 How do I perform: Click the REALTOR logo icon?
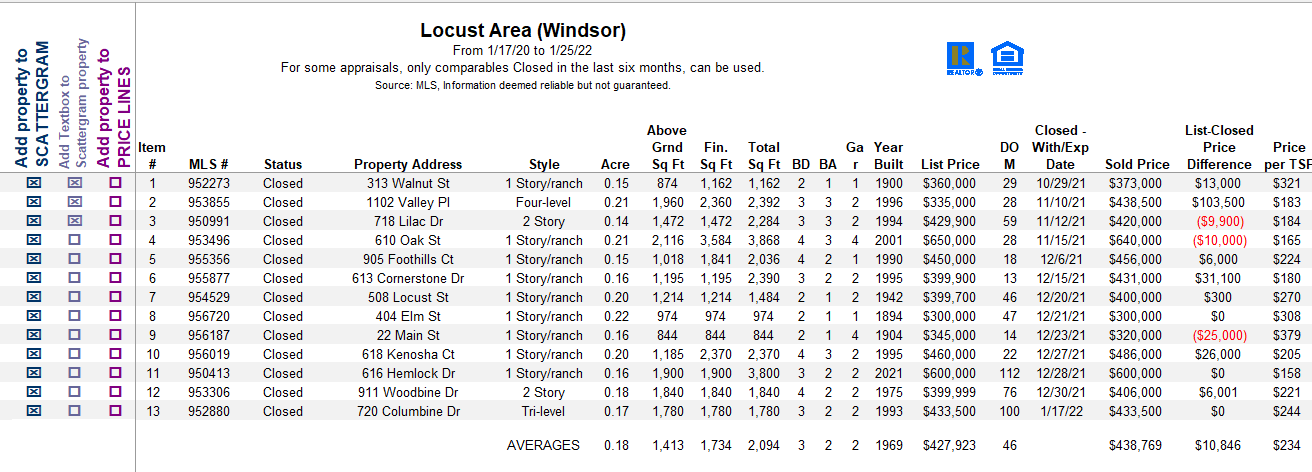click(x=964, y=58)
